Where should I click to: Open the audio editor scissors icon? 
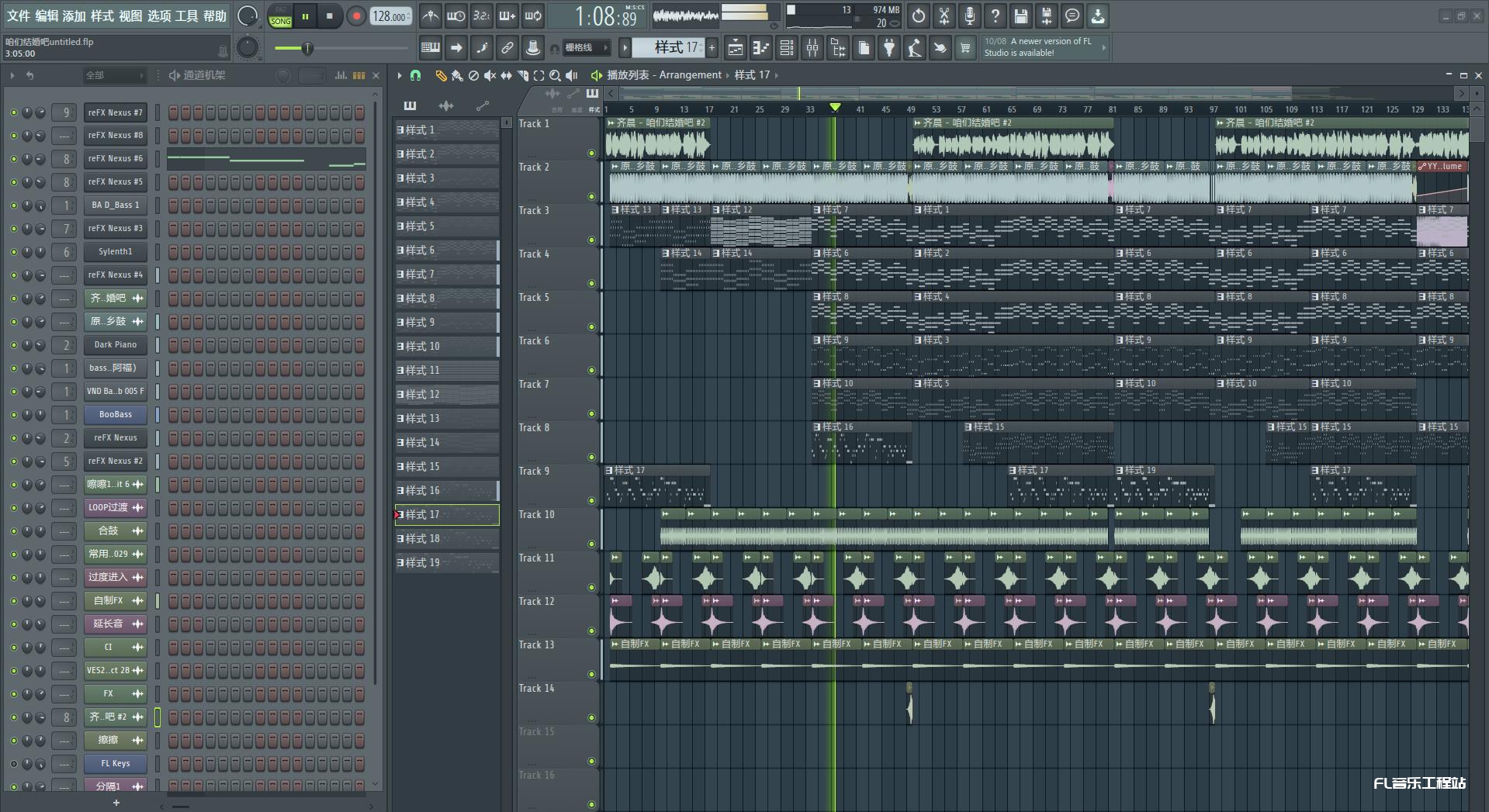[944, 16]
